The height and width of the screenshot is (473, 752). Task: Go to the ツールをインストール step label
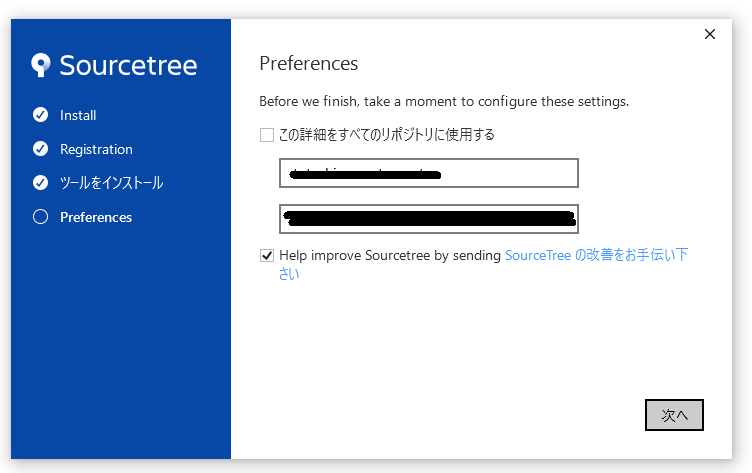point(111,183)
